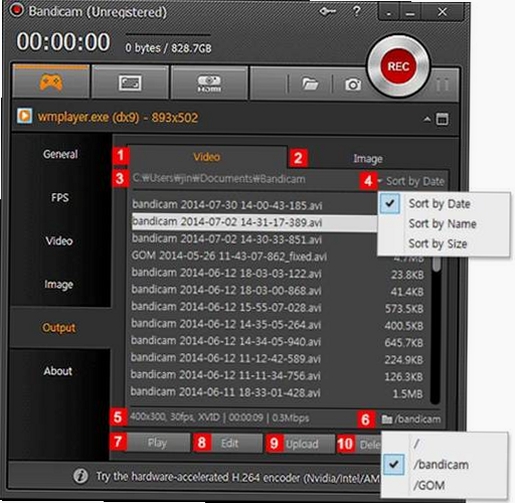Click the info icon in the status bar
The height and width of the screenshot is (503, 515).
[80, 476]
